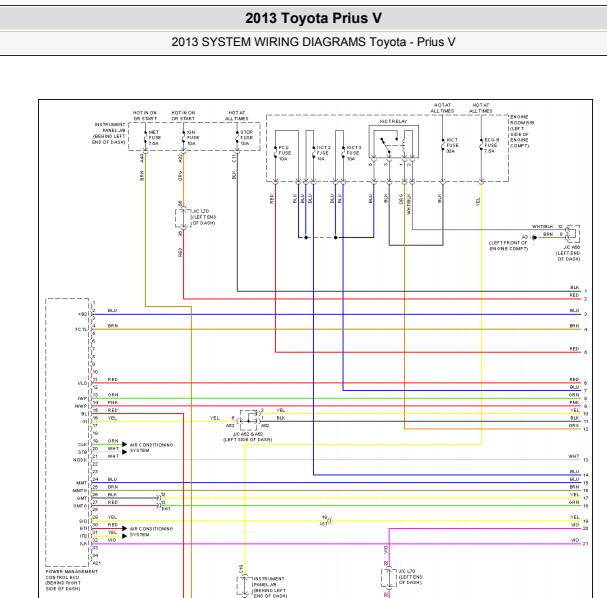Click the GIO terminal label
Screen dimensions: 607x598
(x=83, y=521)
